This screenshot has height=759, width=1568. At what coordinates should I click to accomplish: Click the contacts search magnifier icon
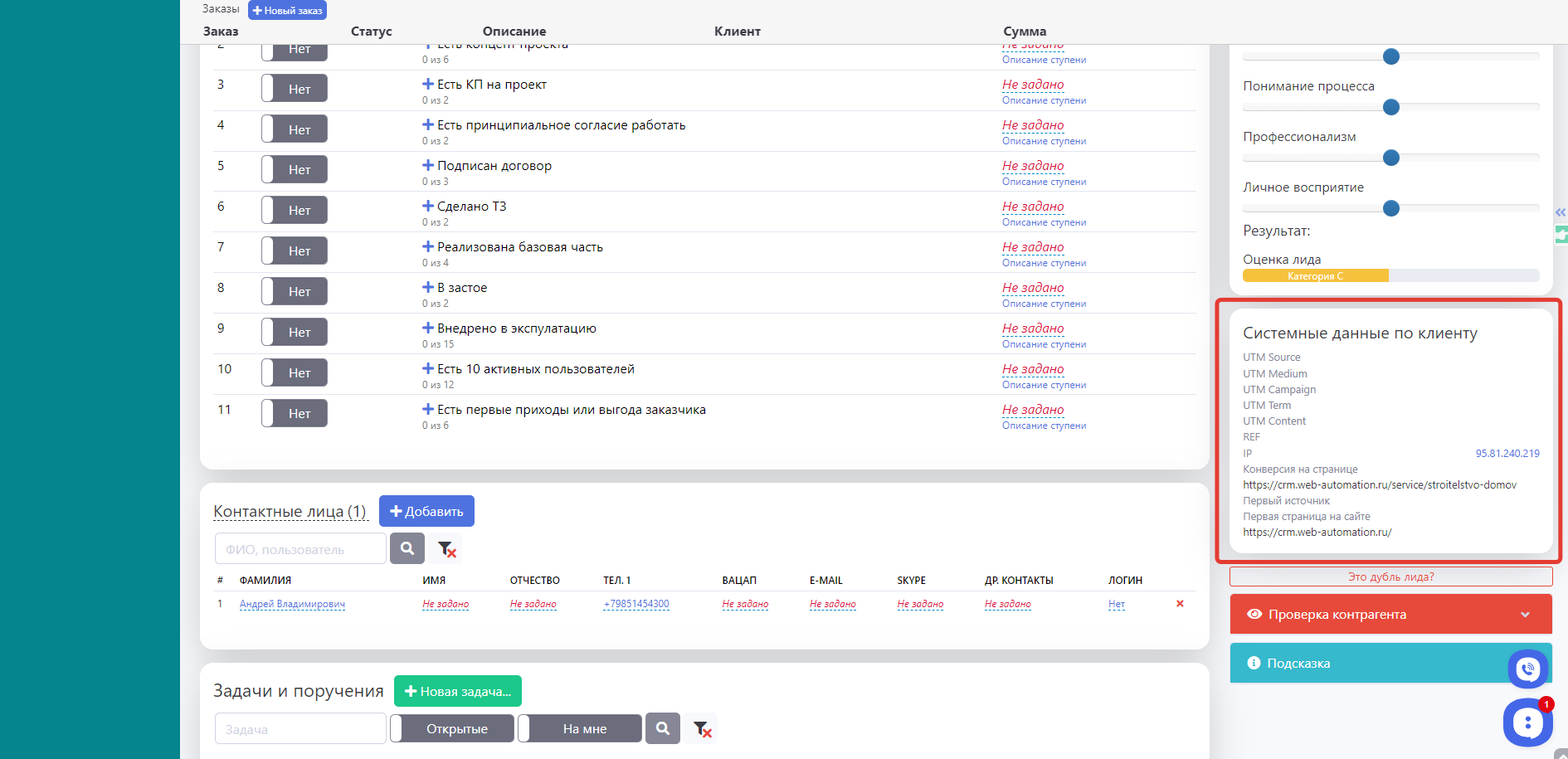[407, 548]
